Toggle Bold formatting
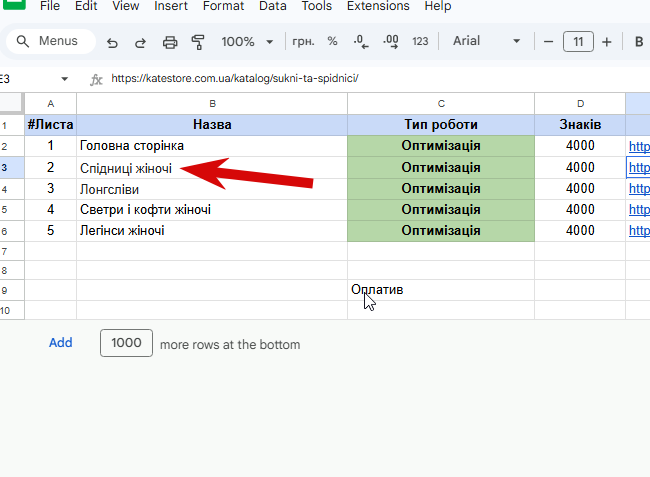Viewport: 650px width, 477px height. pos(639,41)
